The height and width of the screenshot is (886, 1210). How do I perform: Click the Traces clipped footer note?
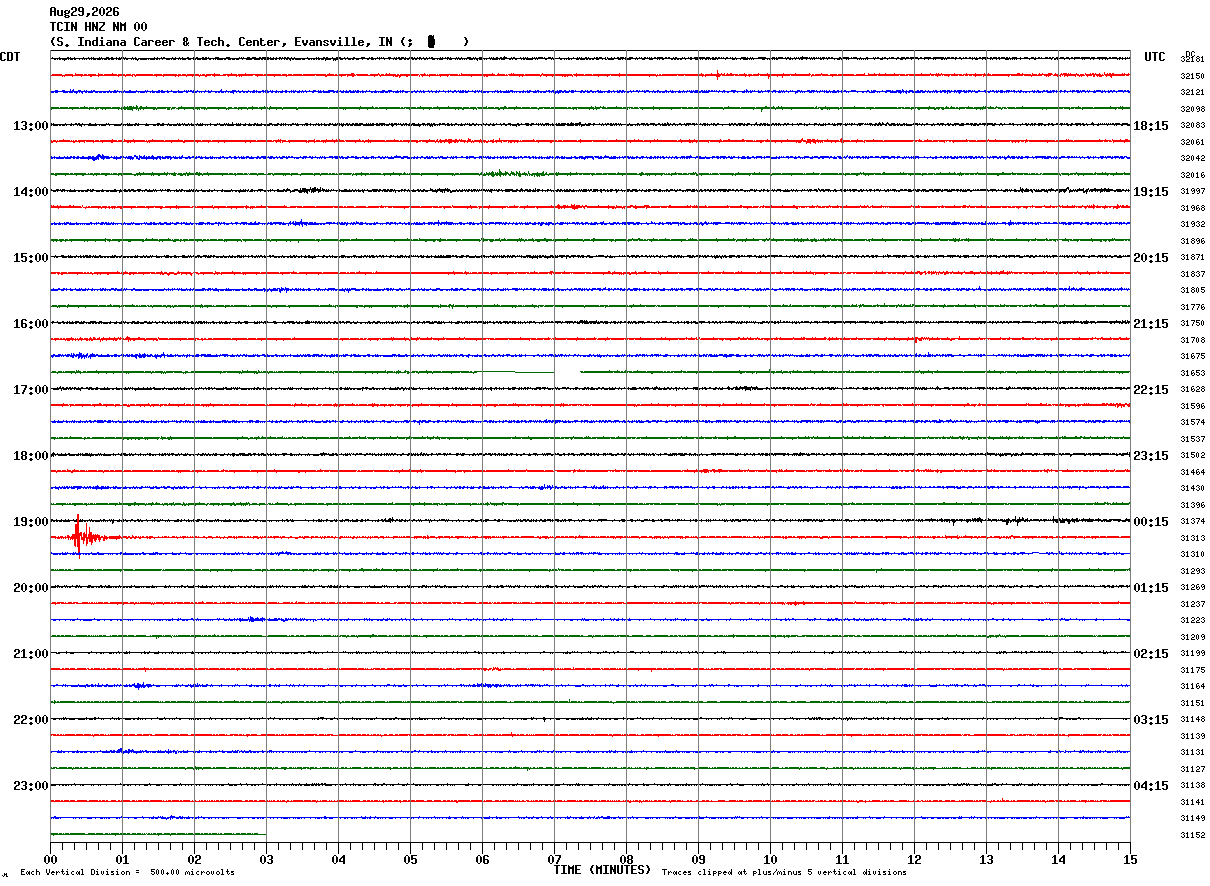[784, 872]
